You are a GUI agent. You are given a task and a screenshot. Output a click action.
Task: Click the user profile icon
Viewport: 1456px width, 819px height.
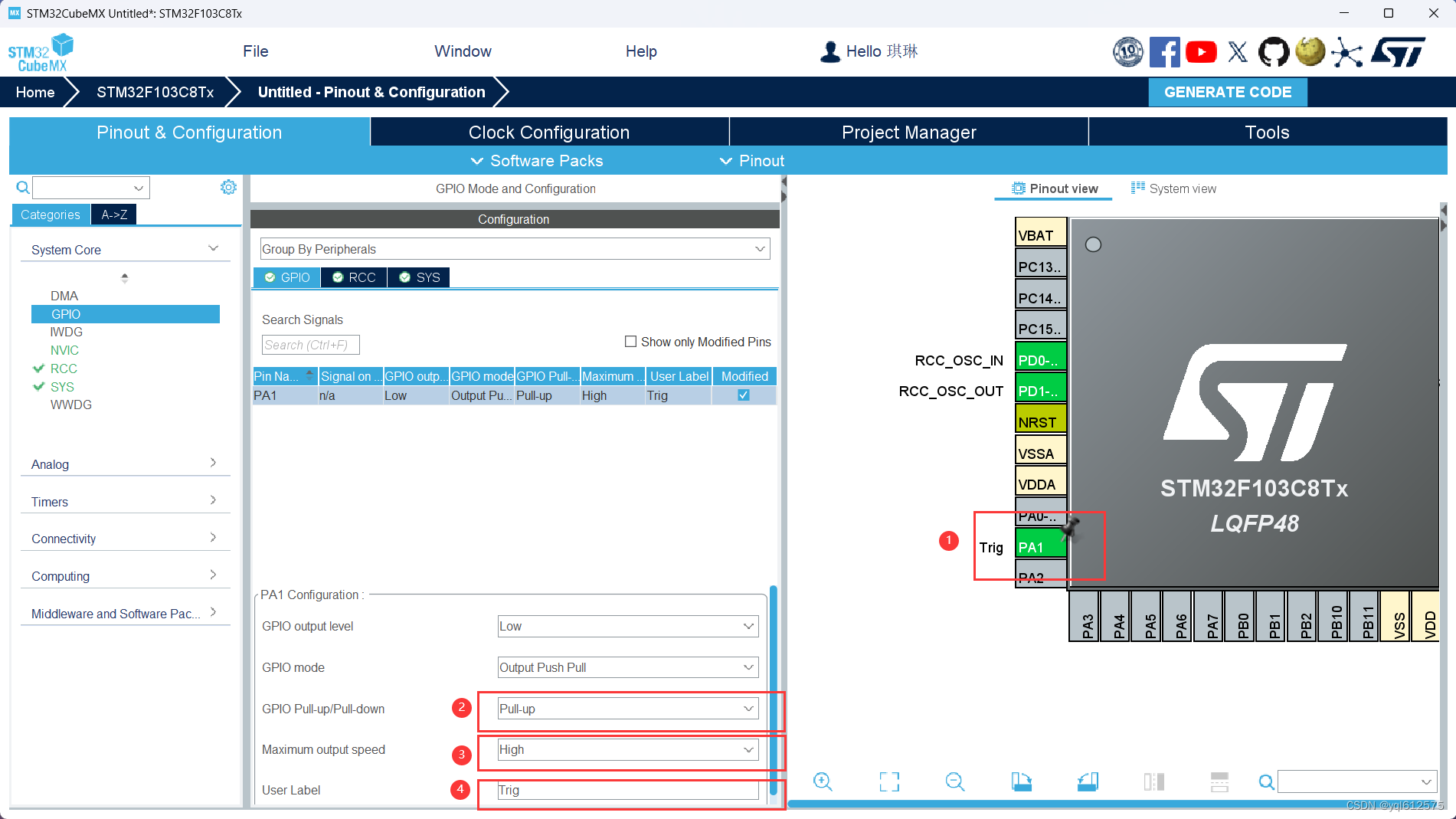(x=829, y=51)
